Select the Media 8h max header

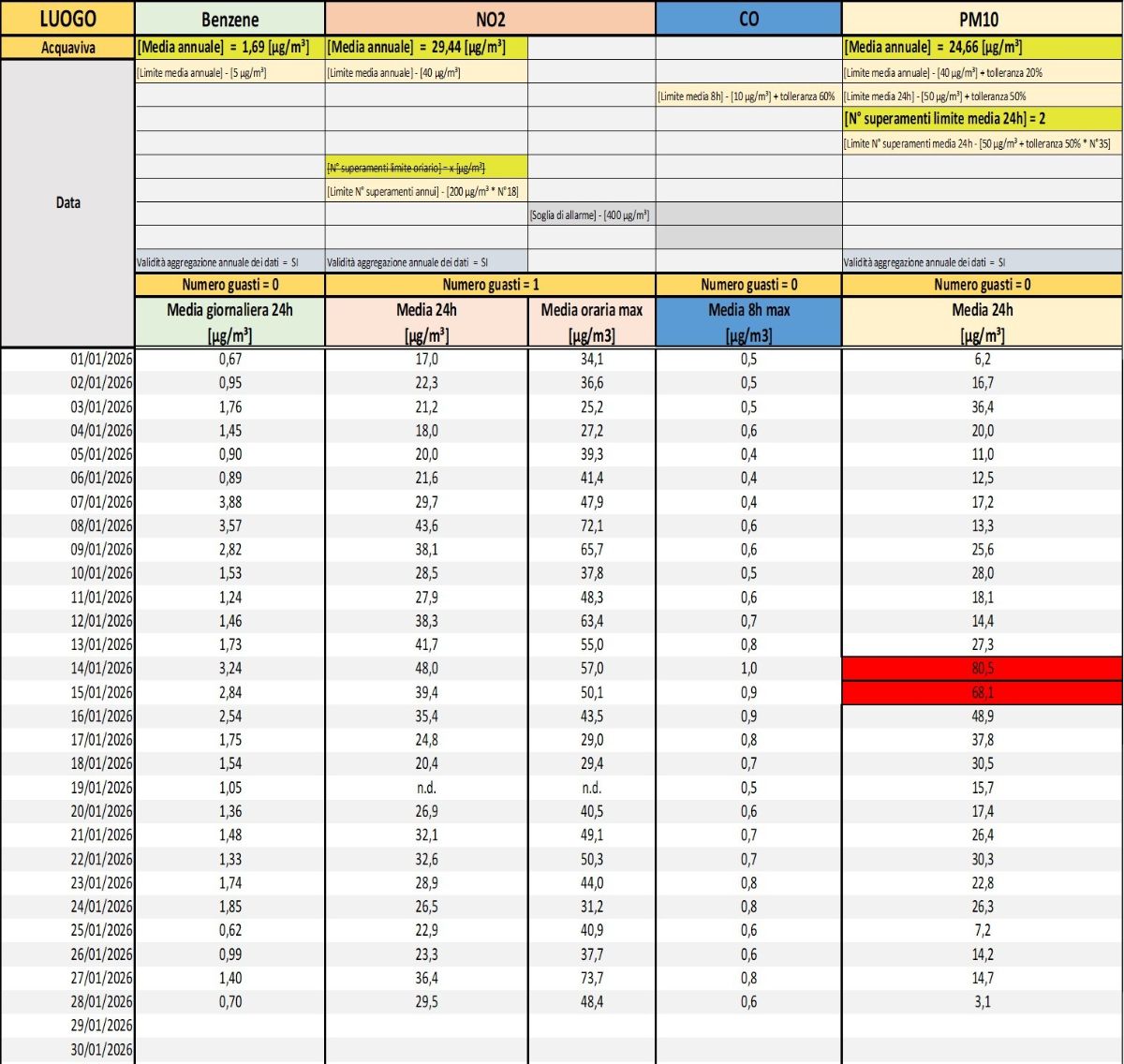pyautogui.click(x=748, y=321)
